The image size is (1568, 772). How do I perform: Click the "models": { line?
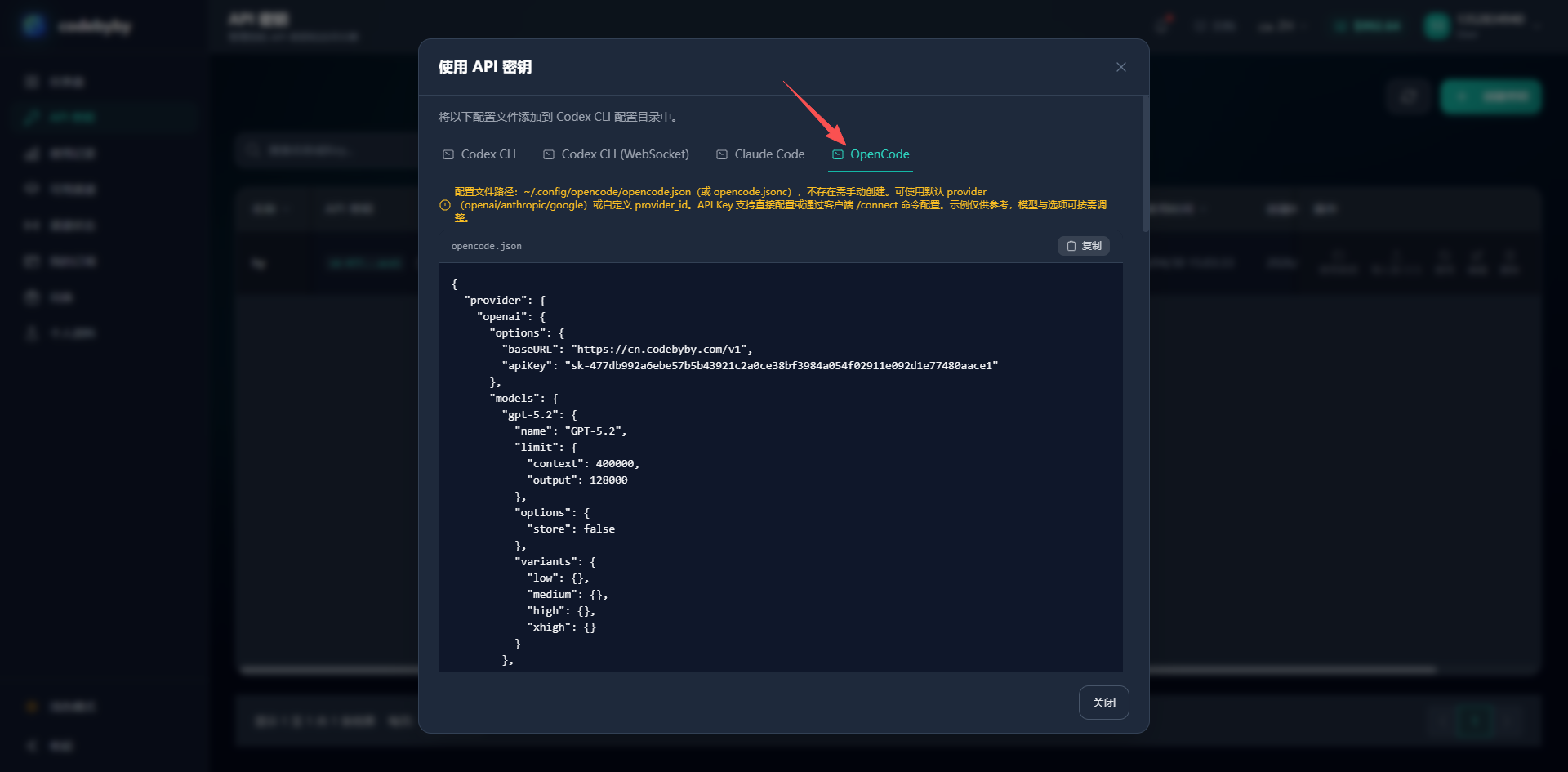523,398
